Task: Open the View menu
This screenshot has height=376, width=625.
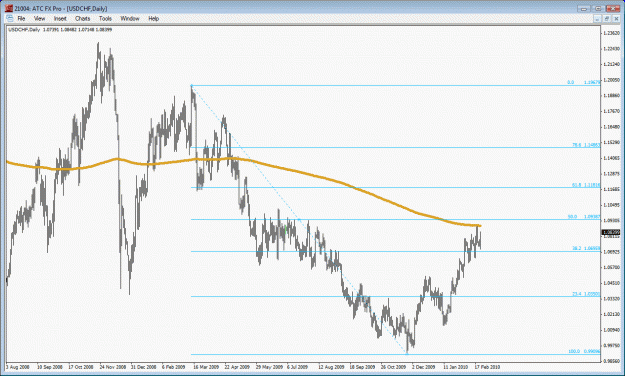Action: point(39,18)
